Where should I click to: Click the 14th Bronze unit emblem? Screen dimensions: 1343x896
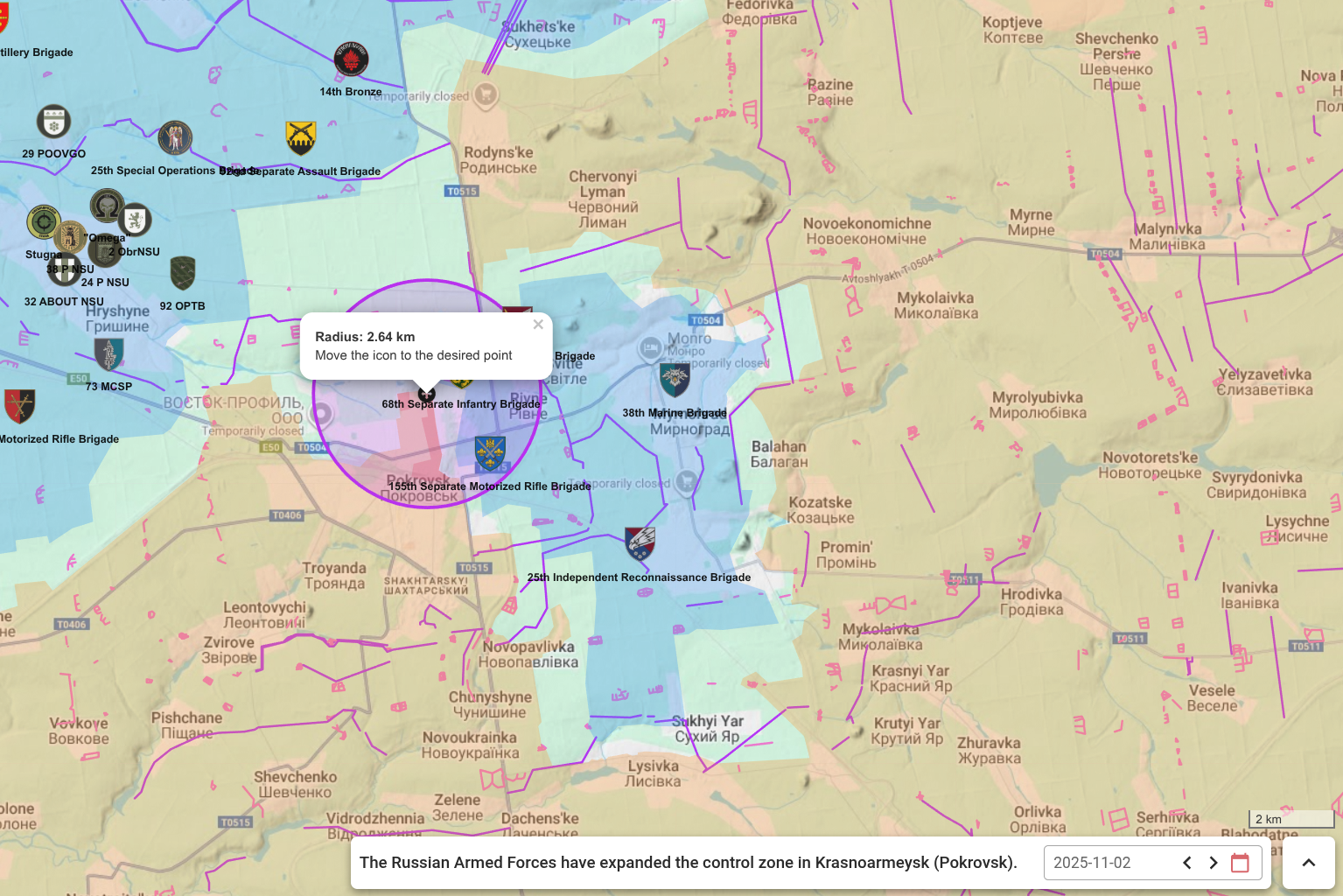click(x=351, y=59)
